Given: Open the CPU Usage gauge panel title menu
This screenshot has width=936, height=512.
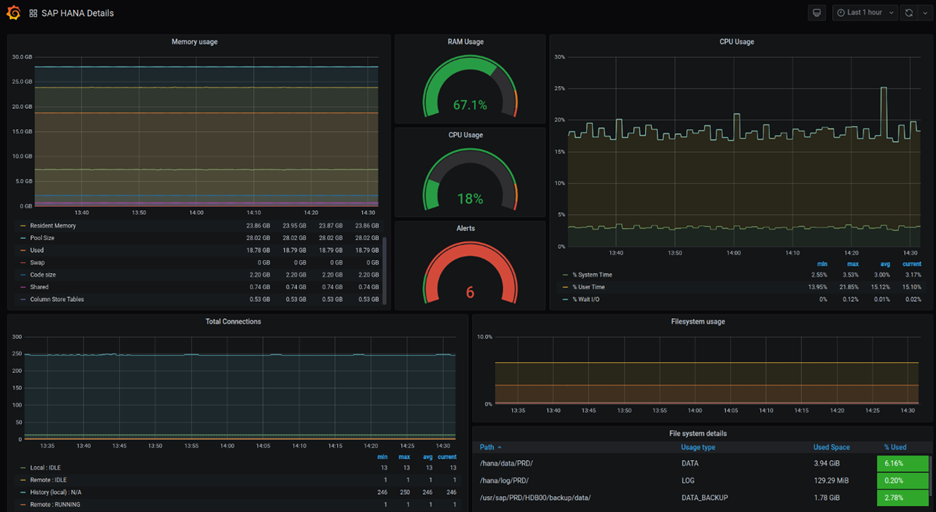Looking at the screenshot, I should click(466, 135).
